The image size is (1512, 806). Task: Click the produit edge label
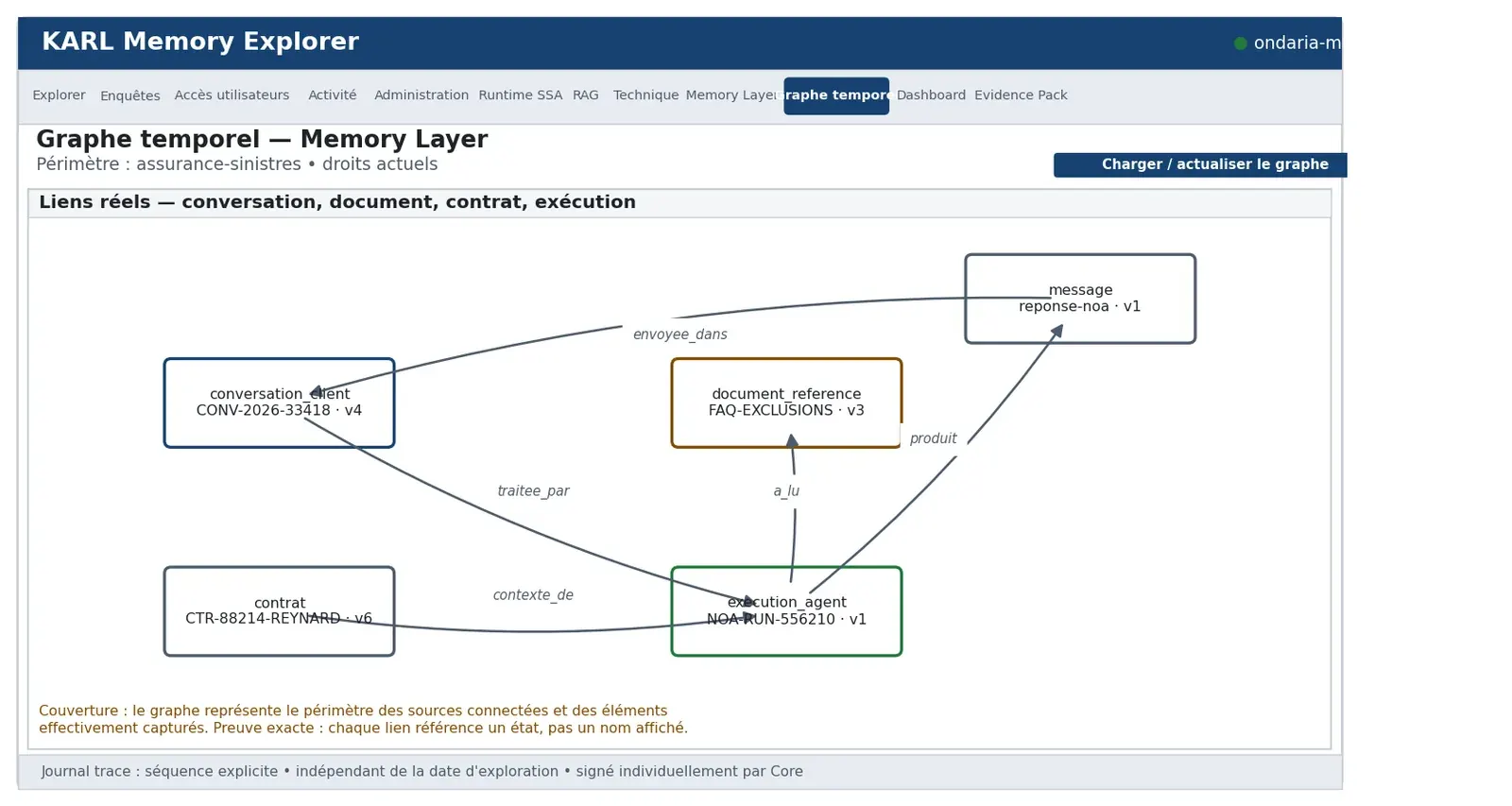click(933, 438)
